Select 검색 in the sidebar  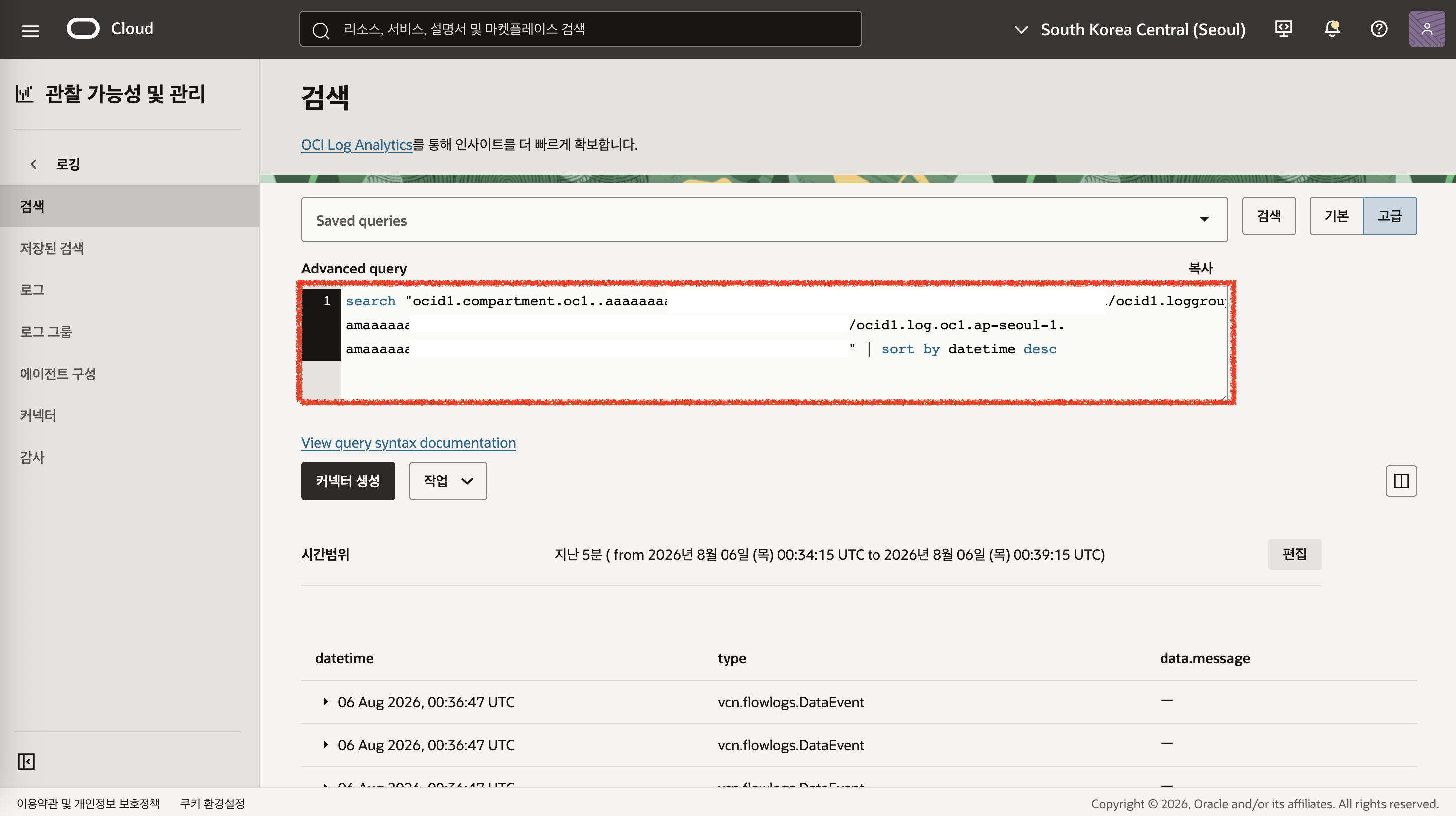(x=130, y=206)
